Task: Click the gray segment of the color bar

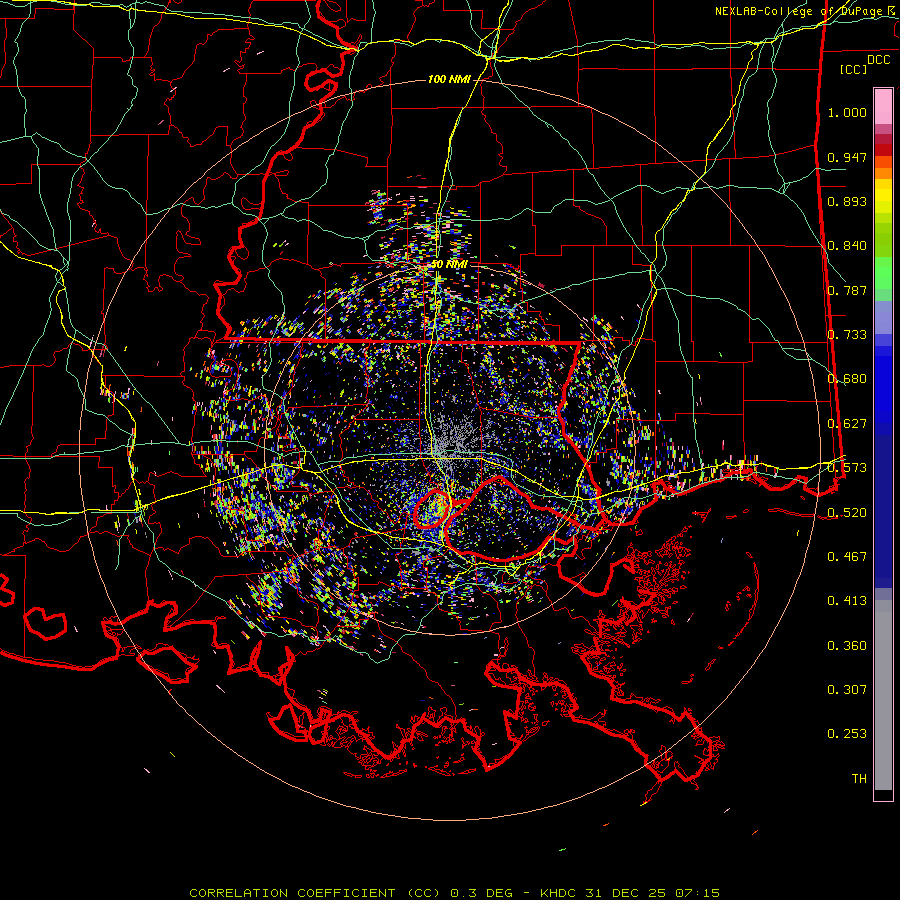Action: click(x=883, y=695)
